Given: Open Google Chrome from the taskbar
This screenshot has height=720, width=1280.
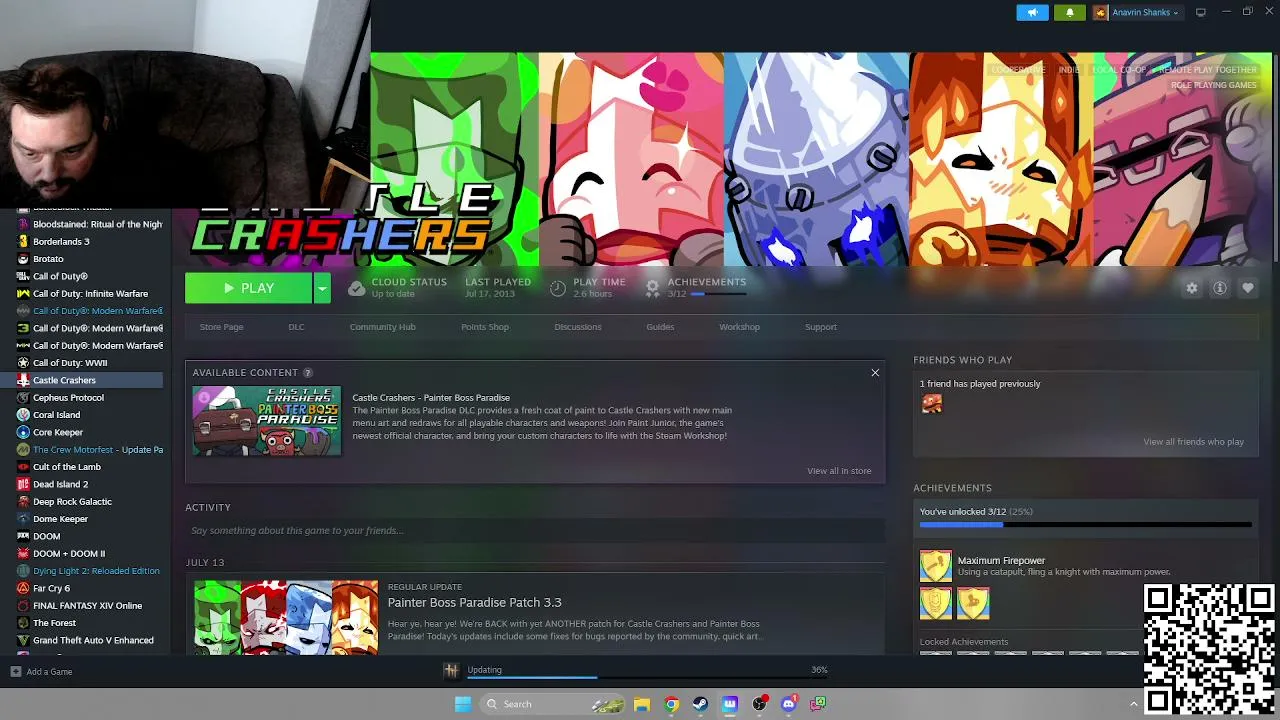Looking at the screenshot, I should coord(671,704).
